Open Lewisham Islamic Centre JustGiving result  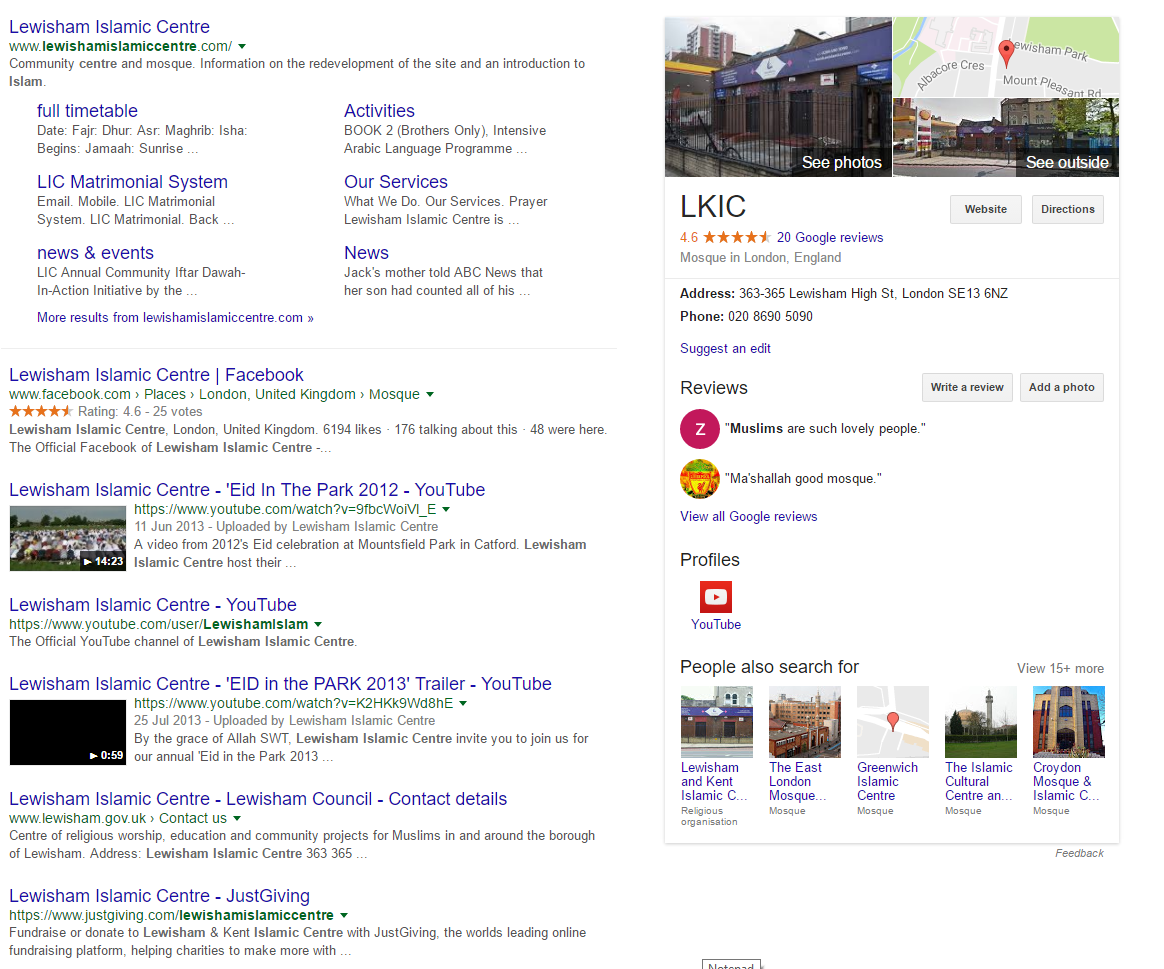pyautogui.click(x=159, y=896)
